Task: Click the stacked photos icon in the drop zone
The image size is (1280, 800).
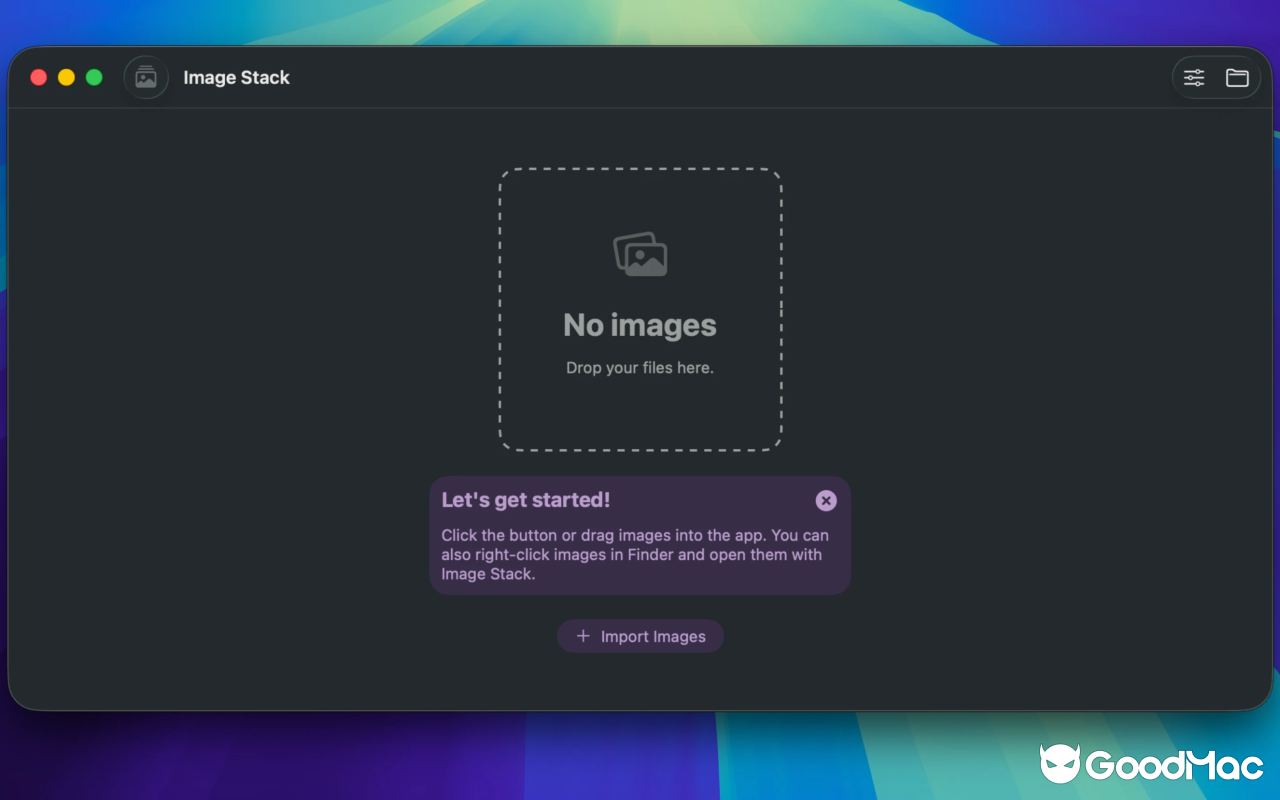Action: click(640, 253)
